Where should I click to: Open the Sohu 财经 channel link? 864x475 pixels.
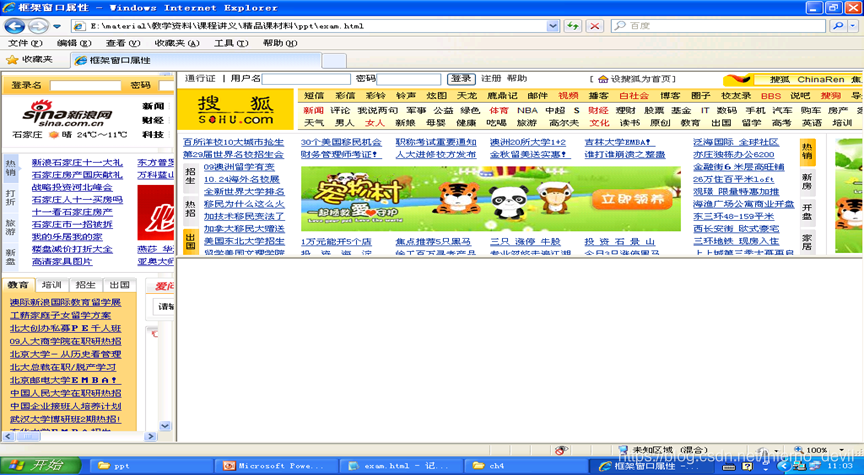tap(598, 110)
